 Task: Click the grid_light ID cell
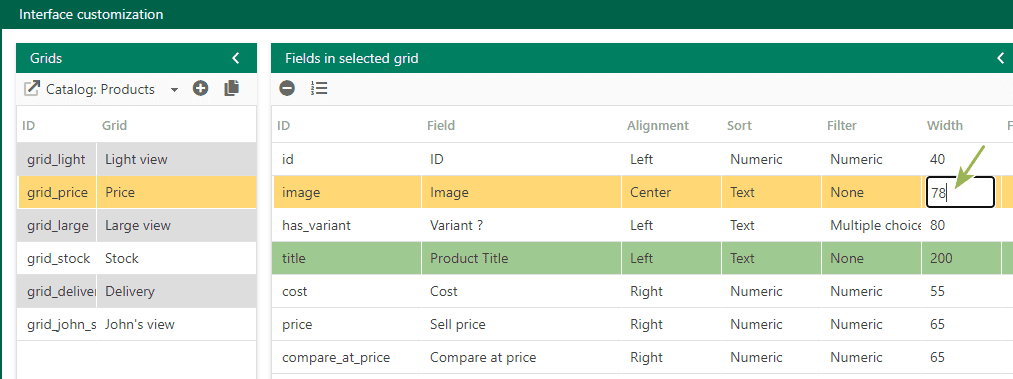coord(57,159)
